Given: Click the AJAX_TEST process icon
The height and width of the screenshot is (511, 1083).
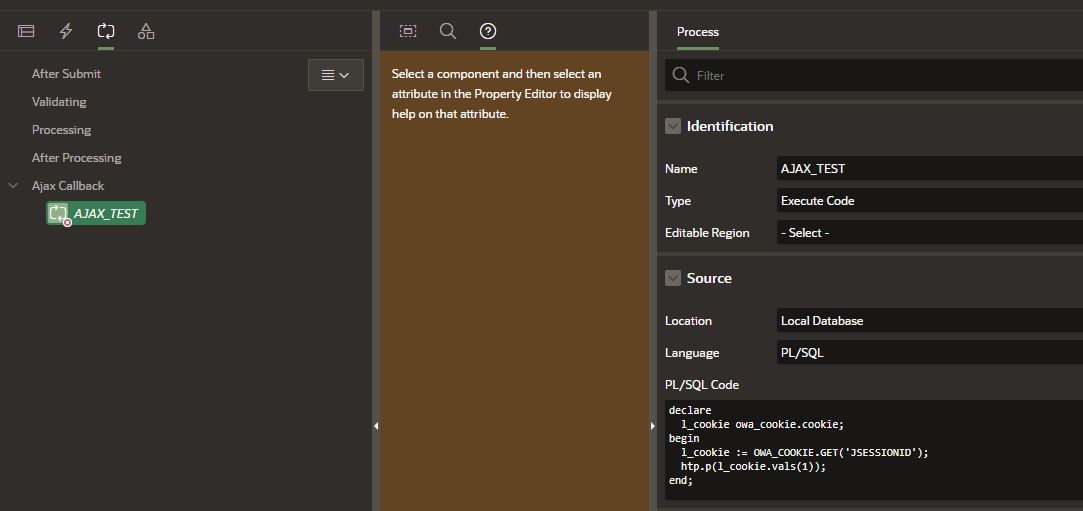Looking at the screenshot, I should coord(58,213).
